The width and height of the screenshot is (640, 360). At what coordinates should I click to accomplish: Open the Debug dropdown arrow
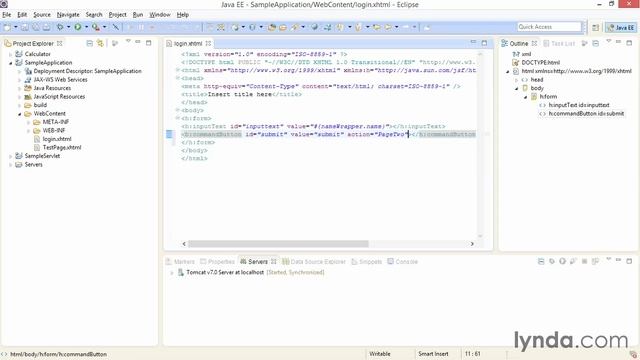[68, 27]
